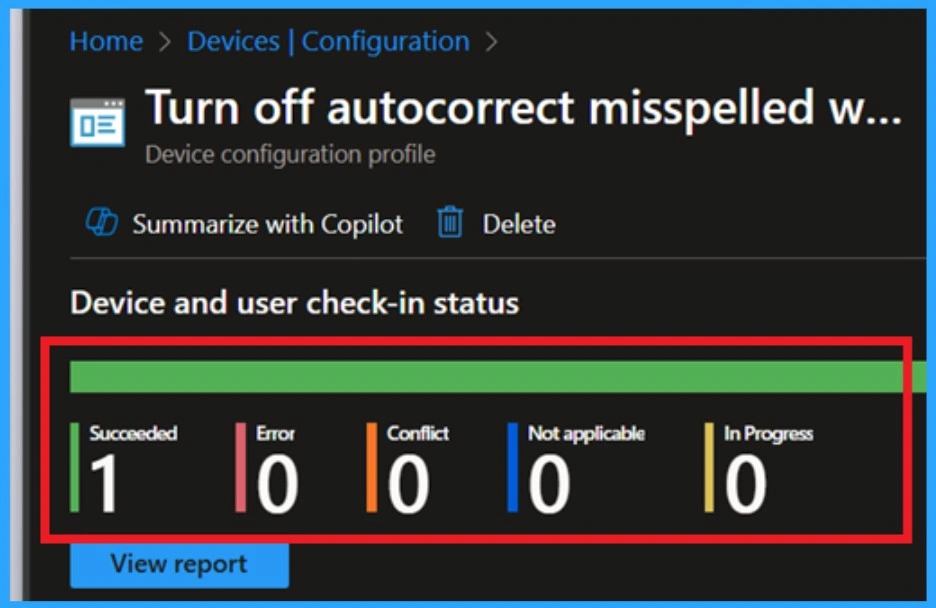This screenshot has height=608, width=936.
Task: Select the Error count value
Action: (277, 485)
